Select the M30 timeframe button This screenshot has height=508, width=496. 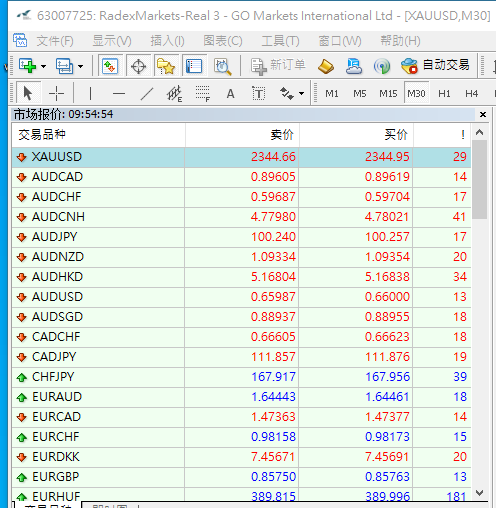(416, 93)
